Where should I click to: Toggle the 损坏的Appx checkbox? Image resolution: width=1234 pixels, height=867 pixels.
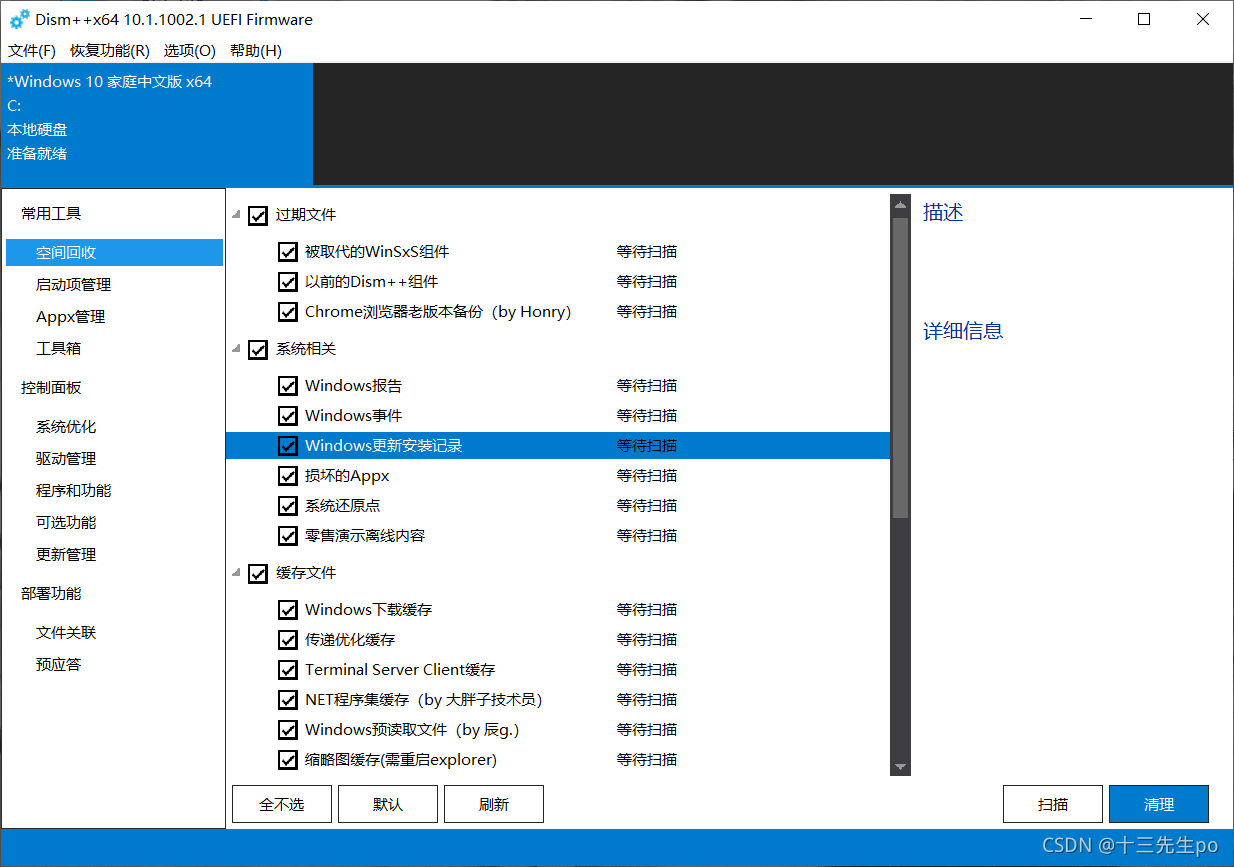(x=288, y=476)
